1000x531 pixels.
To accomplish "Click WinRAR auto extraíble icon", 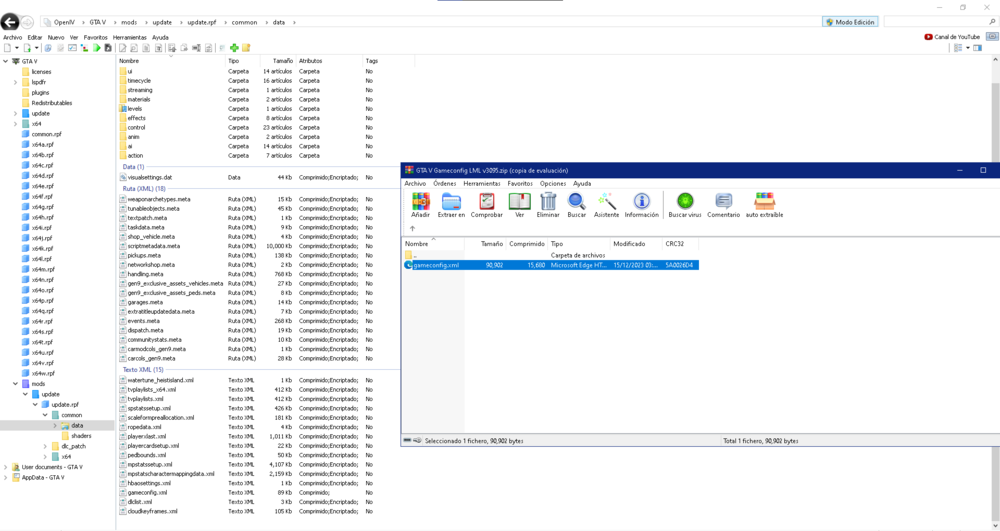I will [764, 205].
